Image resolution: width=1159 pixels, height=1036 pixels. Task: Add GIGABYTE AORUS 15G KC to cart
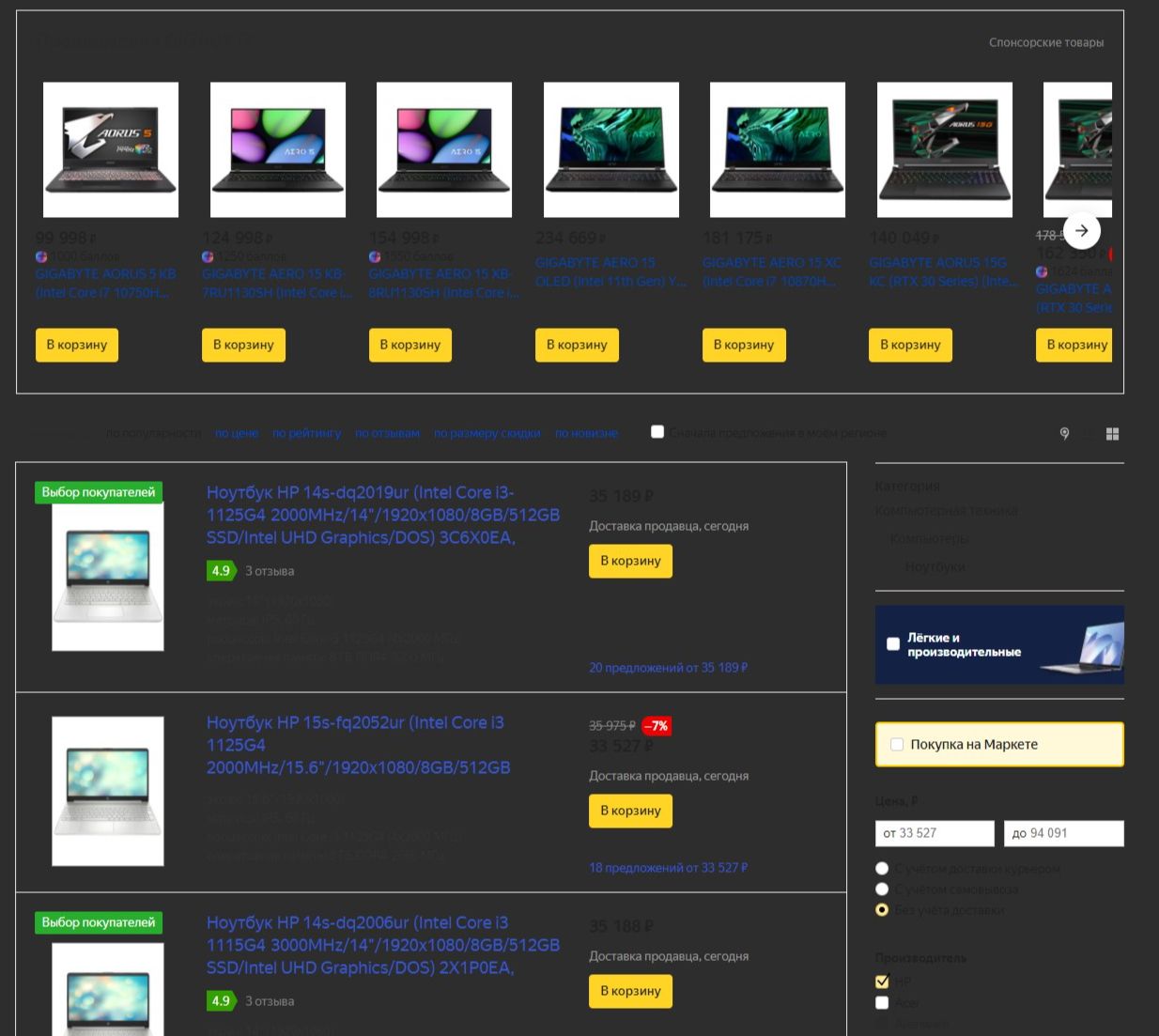coord(910,345)
